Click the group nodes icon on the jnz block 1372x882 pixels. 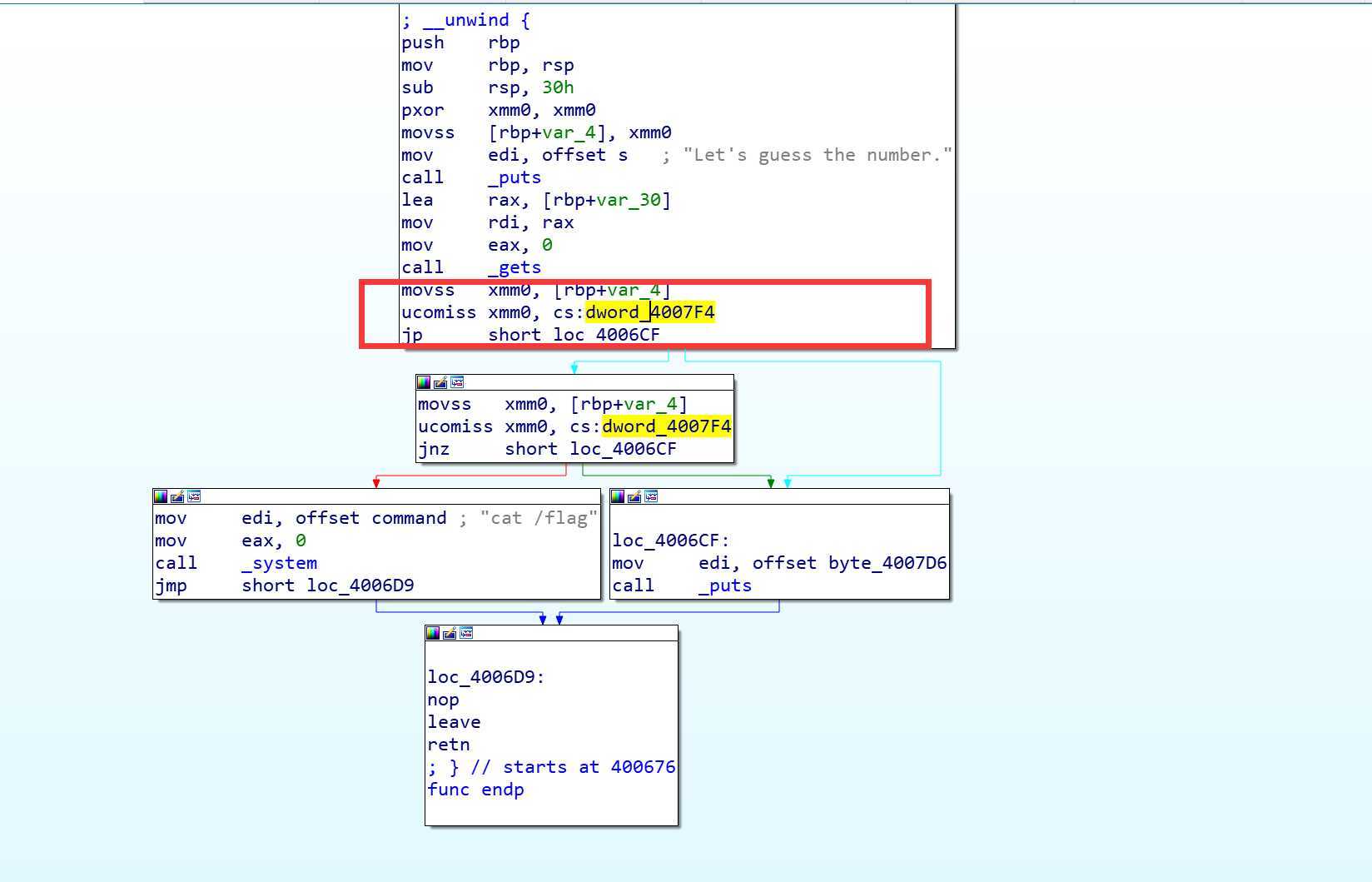pos(457,382)
